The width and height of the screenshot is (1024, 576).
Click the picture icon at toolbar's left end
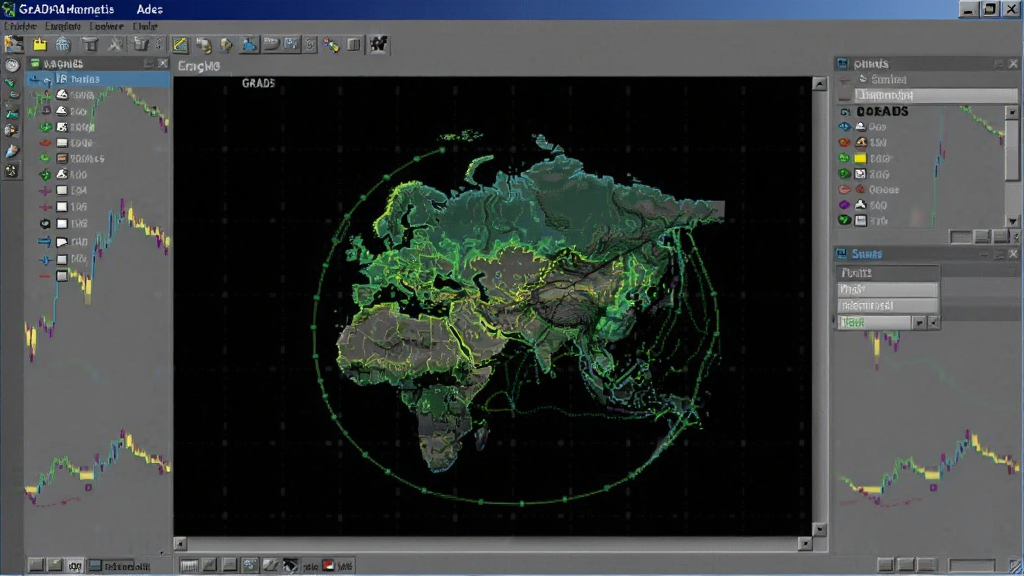click(14, 44)
